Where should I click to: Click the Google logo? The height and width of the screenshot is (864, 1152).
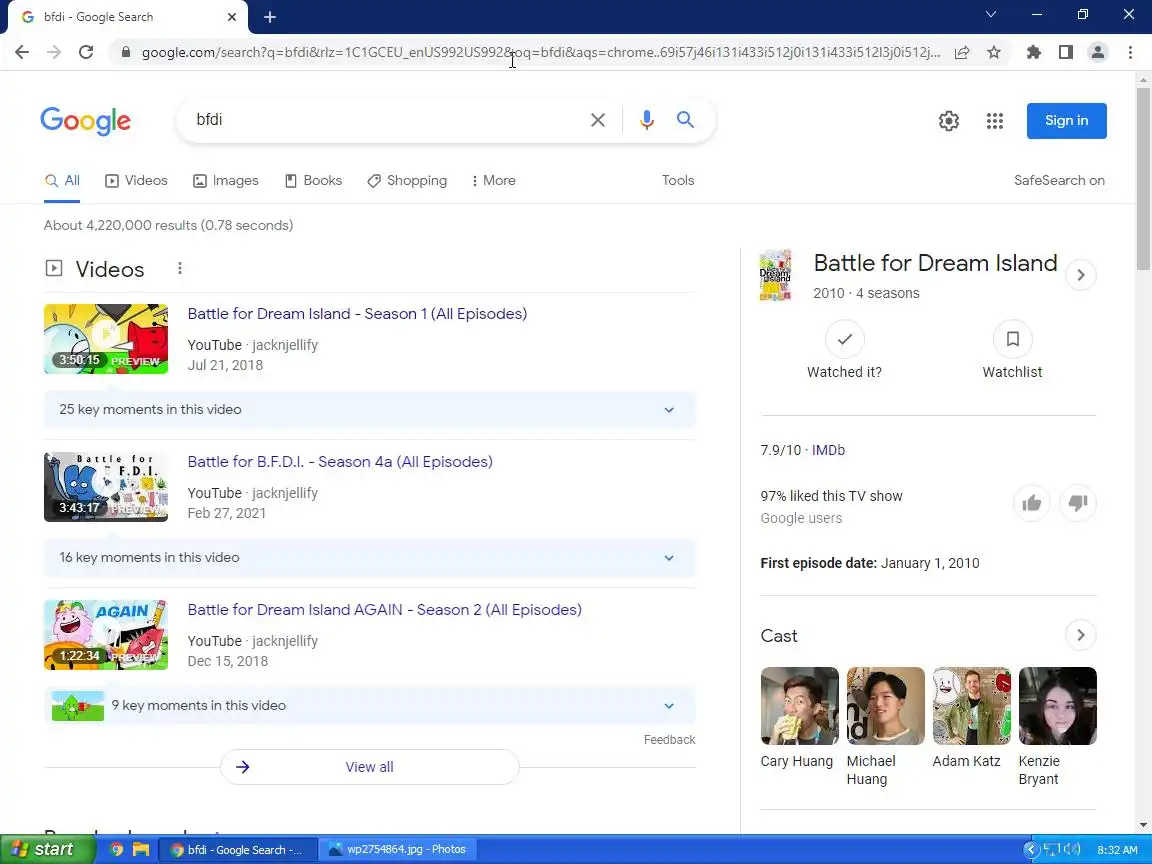pyautogui.click(x=86, y=120)
